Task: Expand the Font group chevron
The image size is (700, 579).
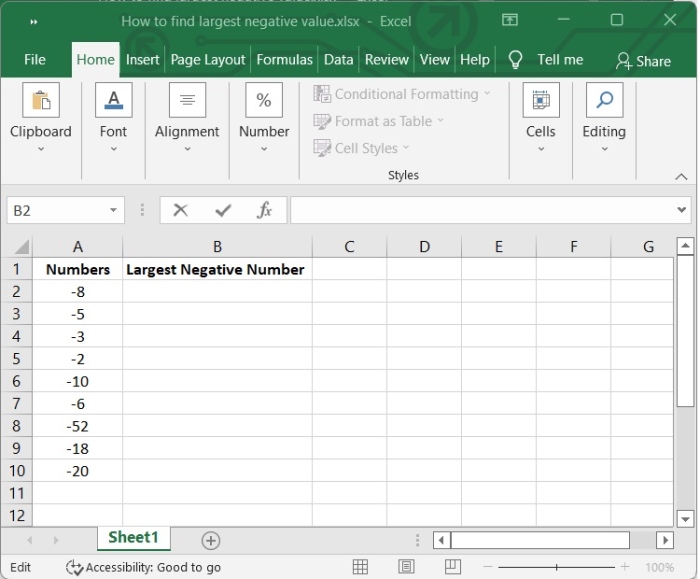Action: 114,149
